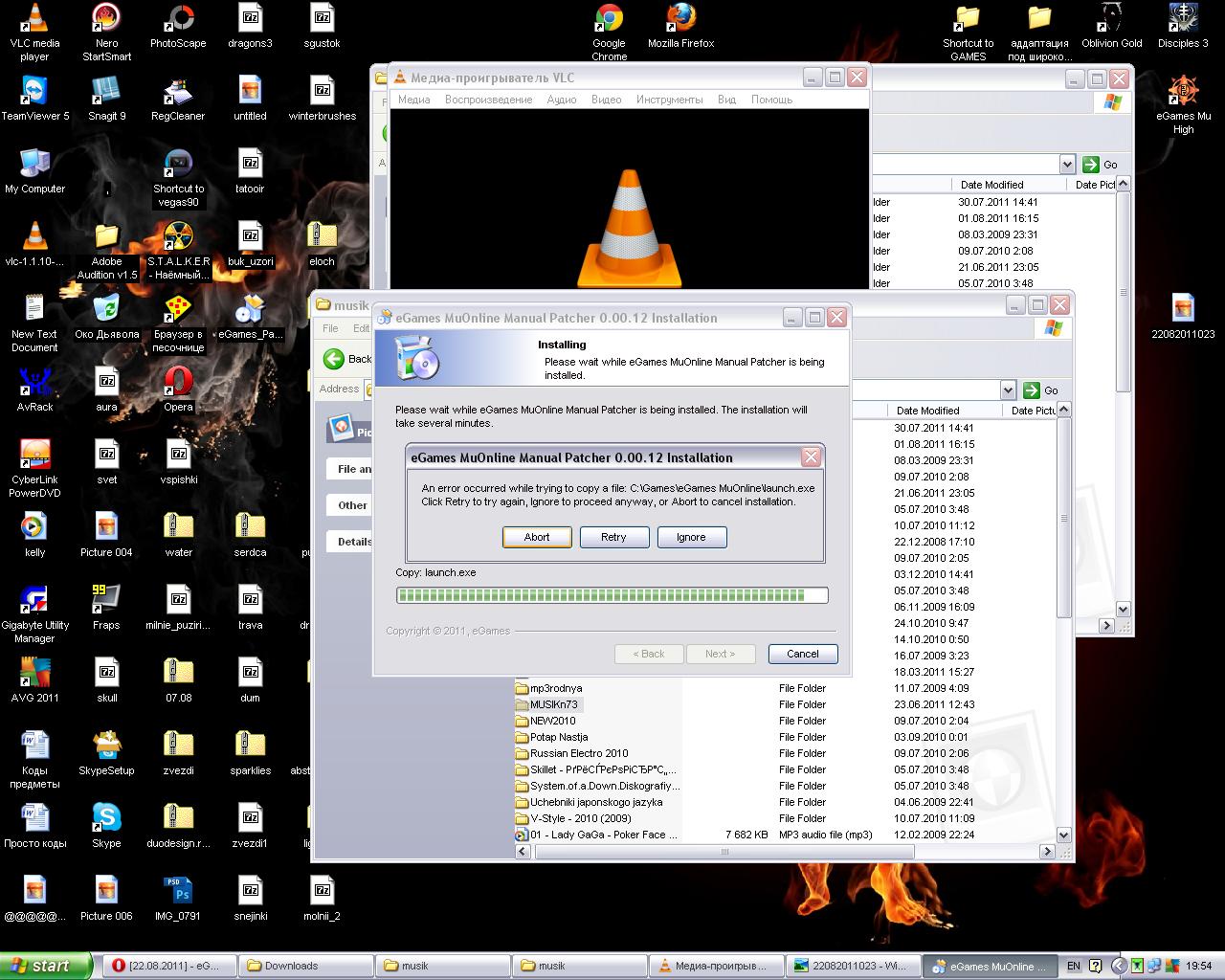Open TeamViewer 5 desktop icon
The height and width of the screenshot is (980, 1225).
point(34,99)
